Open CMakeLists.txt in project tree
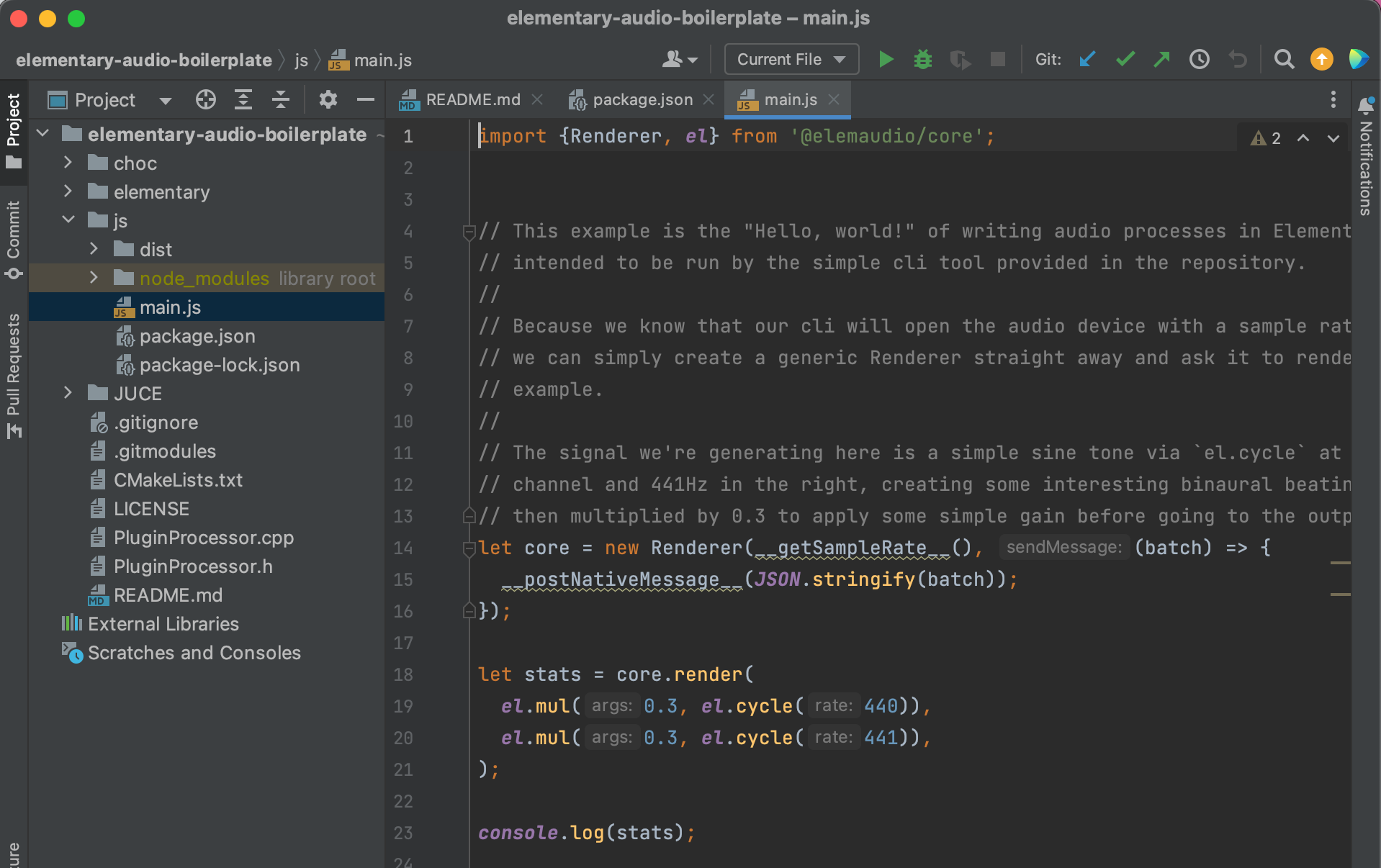The image size is (1381, 868). tap(178, 480)
